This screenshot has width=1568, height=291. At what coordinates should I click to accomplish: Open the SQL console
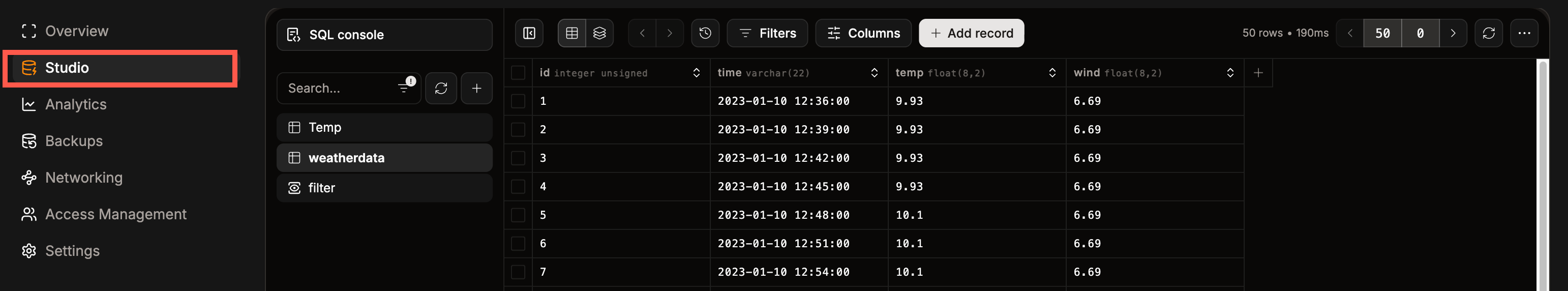click(x=384, y=35)
